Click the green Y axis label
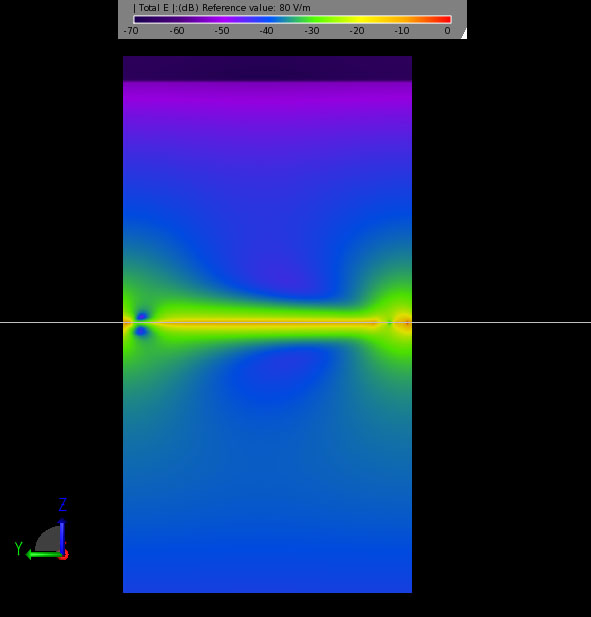 click(x=18, y=548)
